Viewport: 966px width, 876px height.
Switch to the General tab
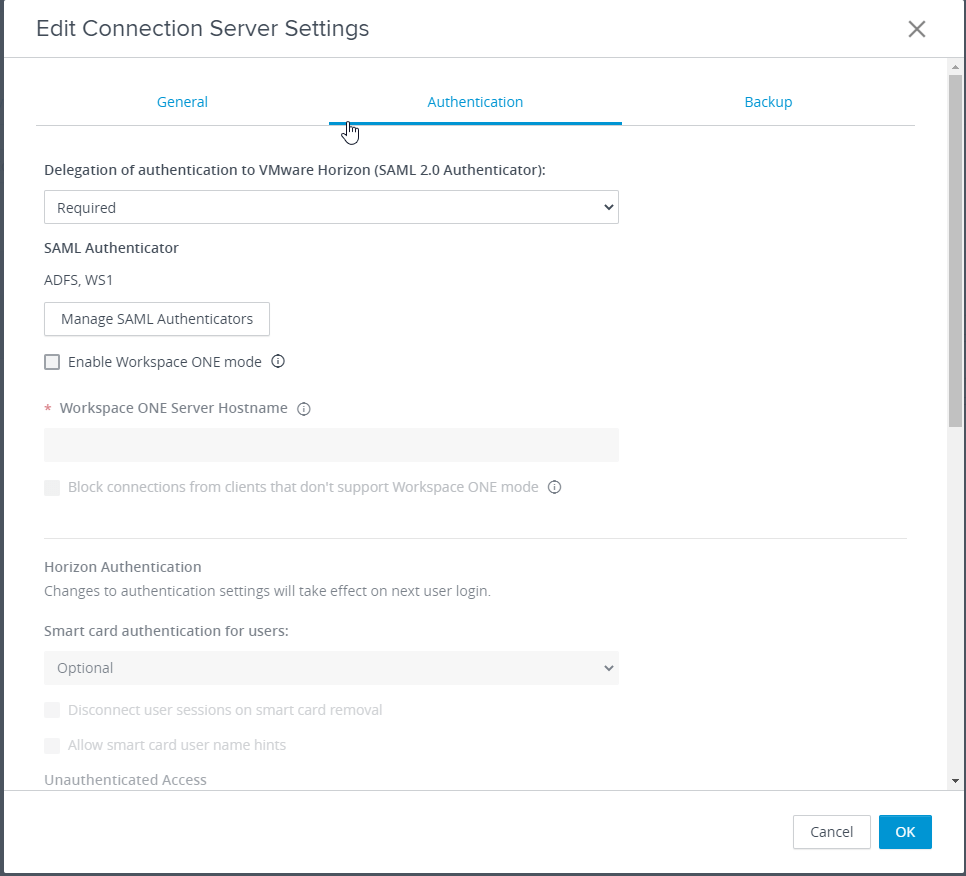coord(182,102)
